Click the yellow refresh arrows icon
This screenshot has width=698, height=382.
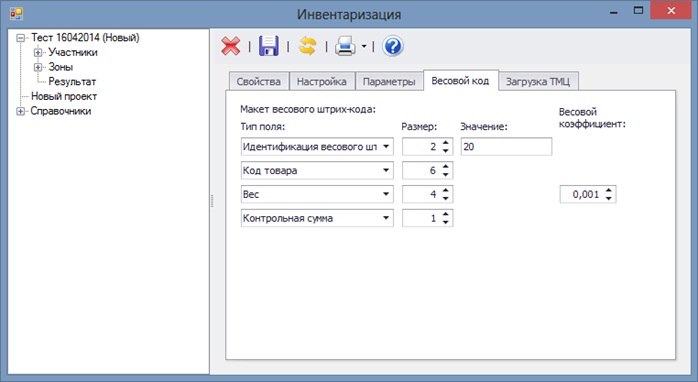point(307,46)
